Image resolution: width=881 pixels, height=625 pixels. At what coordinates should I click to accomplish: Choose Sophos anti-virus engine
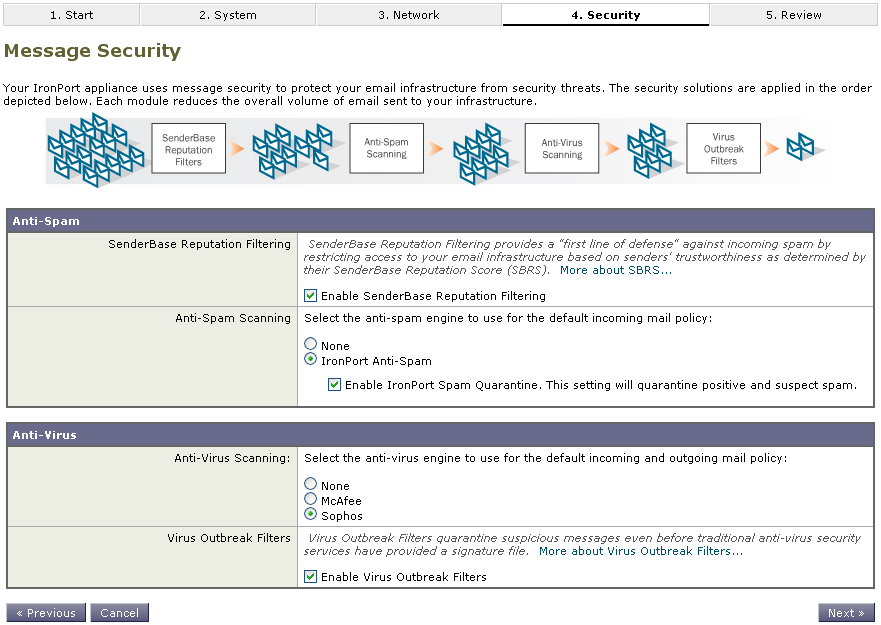(310, 514)
